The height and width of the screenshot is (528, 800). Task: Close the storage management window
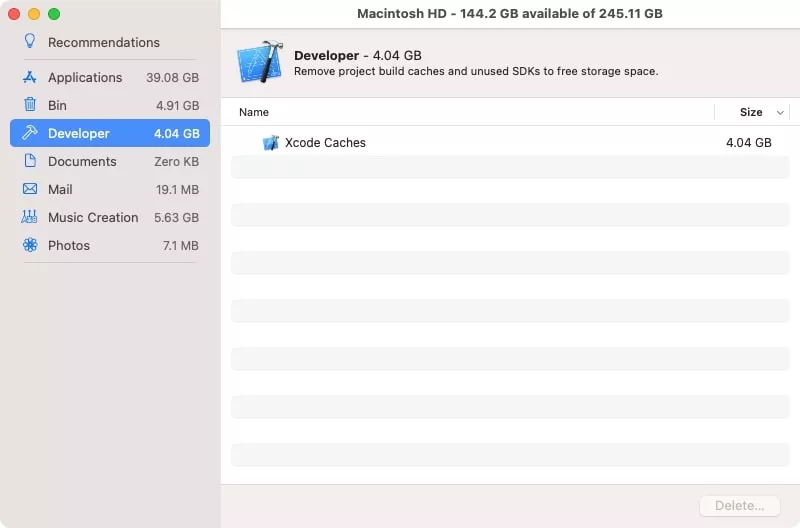[x=14, y=14]
